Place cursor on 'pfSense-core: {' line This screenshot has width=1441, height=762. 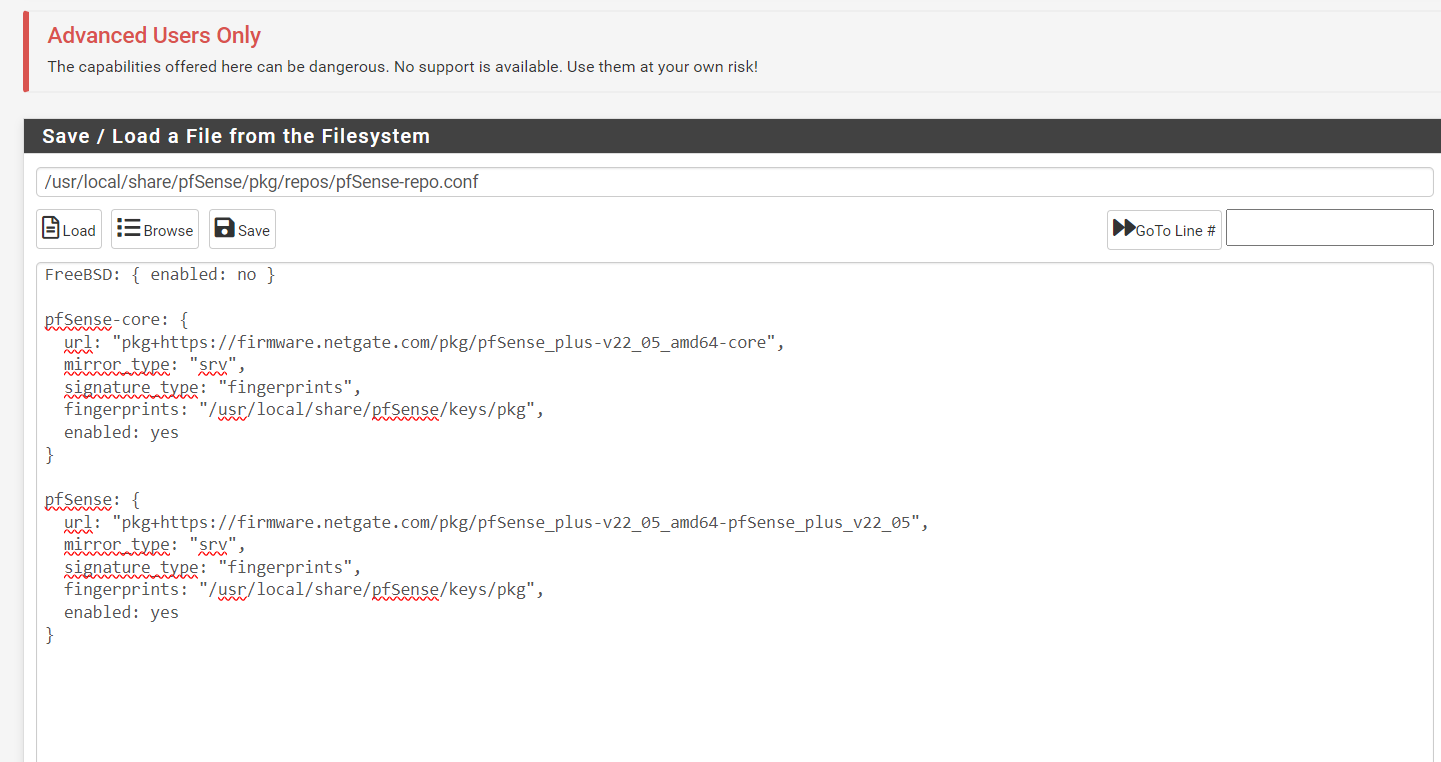[x=117, y=320]
